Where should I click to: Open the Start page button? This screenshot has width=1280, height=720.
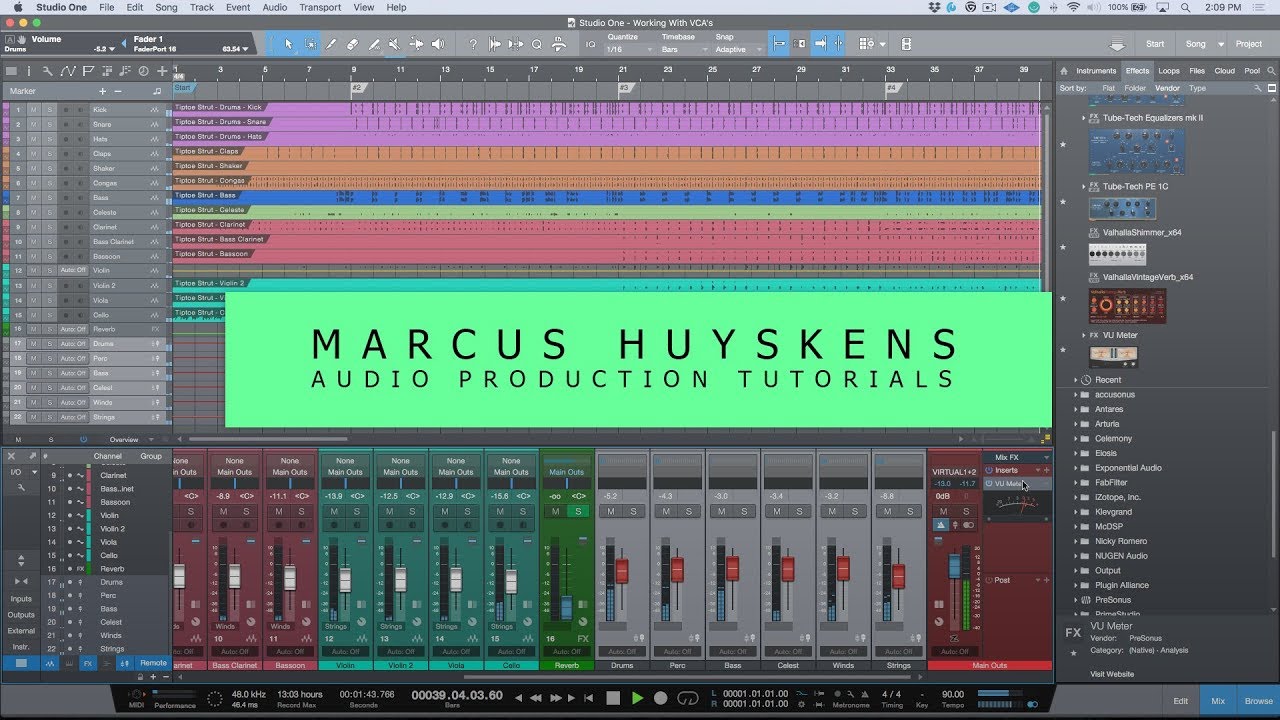tap(1155, 44)
